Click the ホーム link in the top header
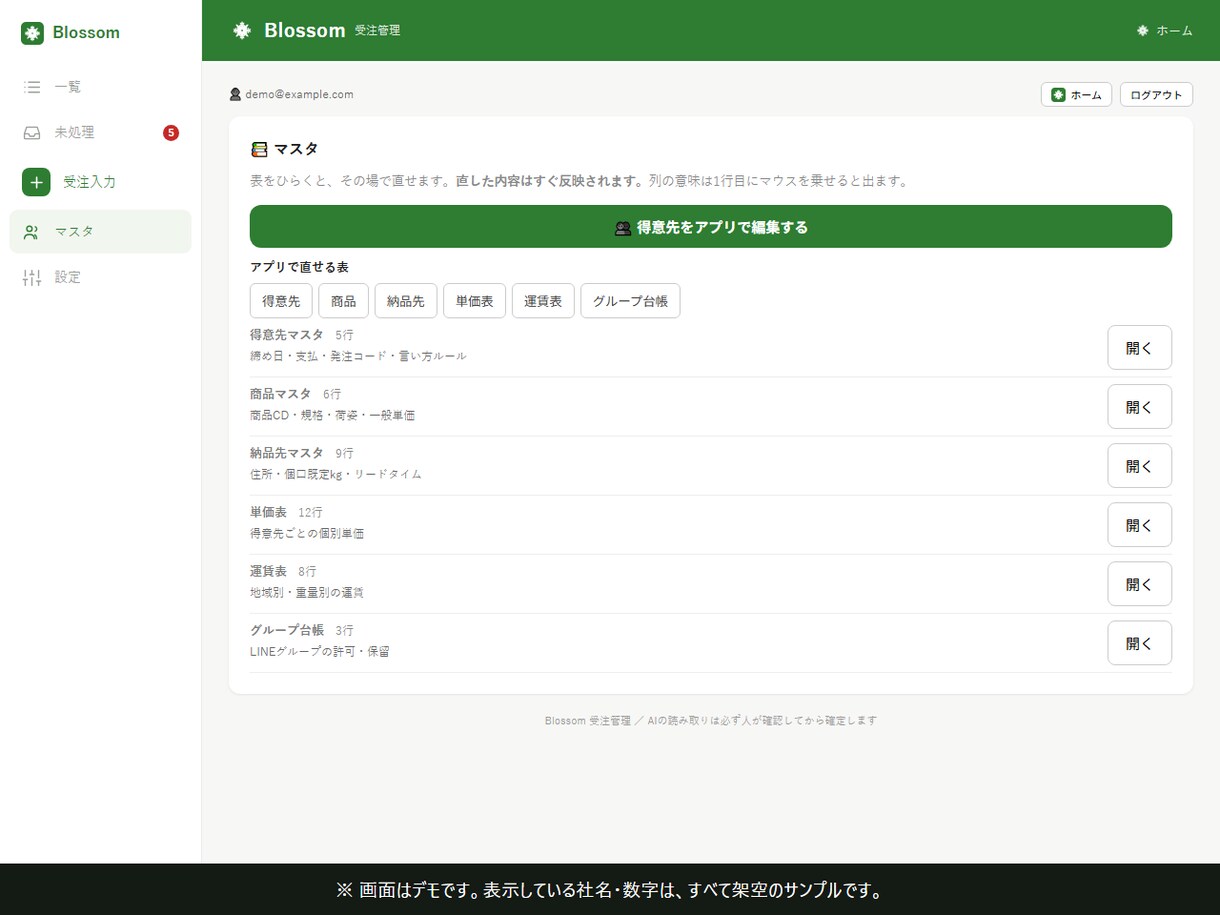Image resolution: width=1220 pixels, height=915 pixels. pyautogui.click(x=1165, y=31)
